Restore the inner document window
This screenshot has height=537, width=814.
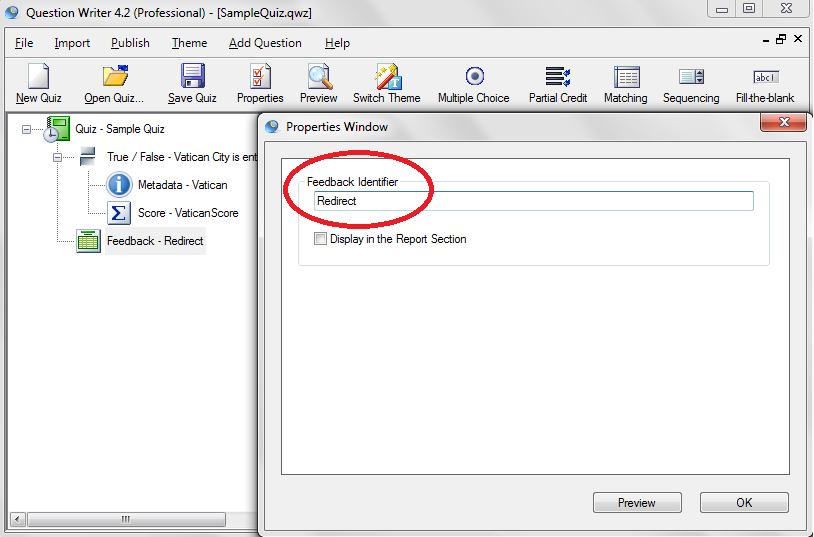click(781, 39)
